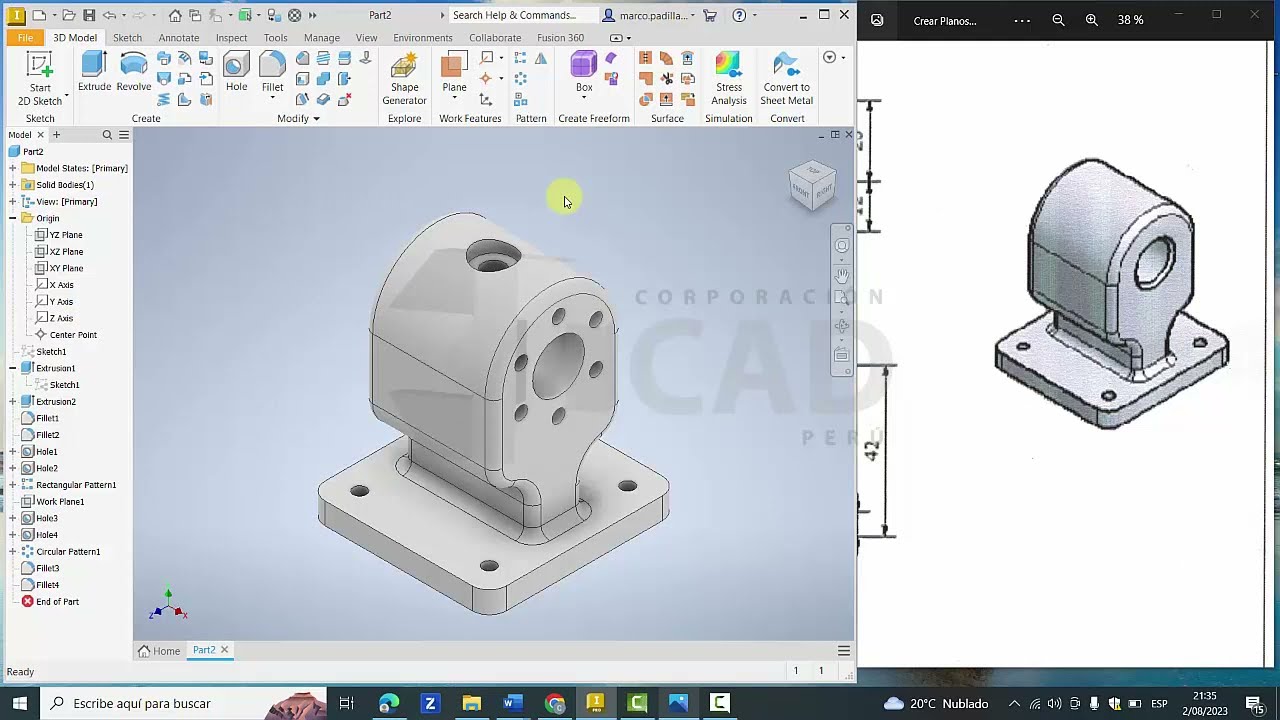Expand the Circular Pattern1 node
This screenshot has height=720, width=1280.
coord(13,552)
